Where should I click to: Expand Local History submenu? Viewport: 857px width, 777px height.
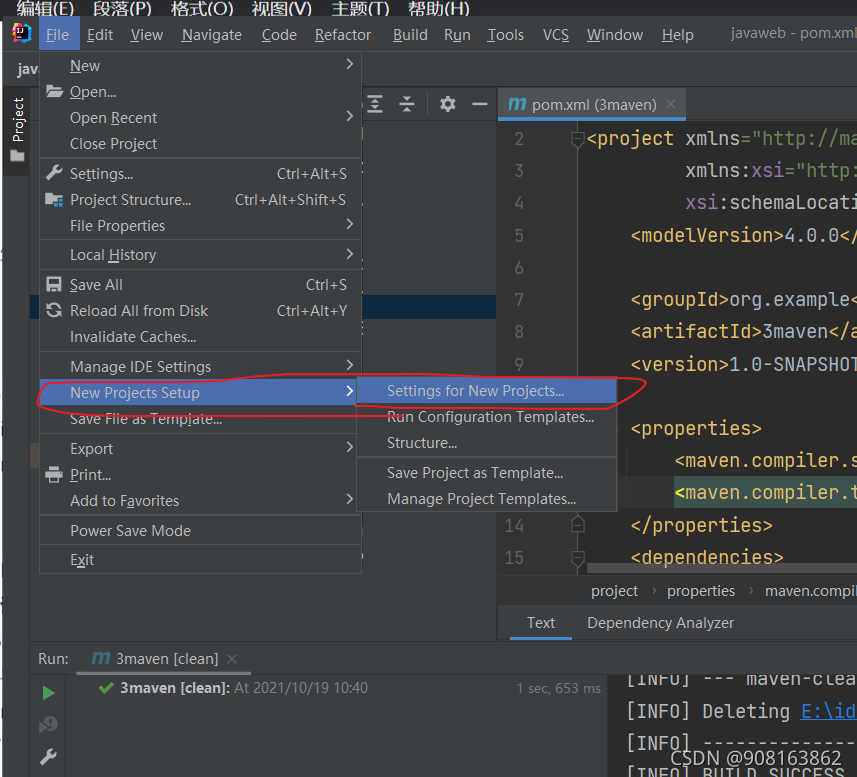click(350, 254)
